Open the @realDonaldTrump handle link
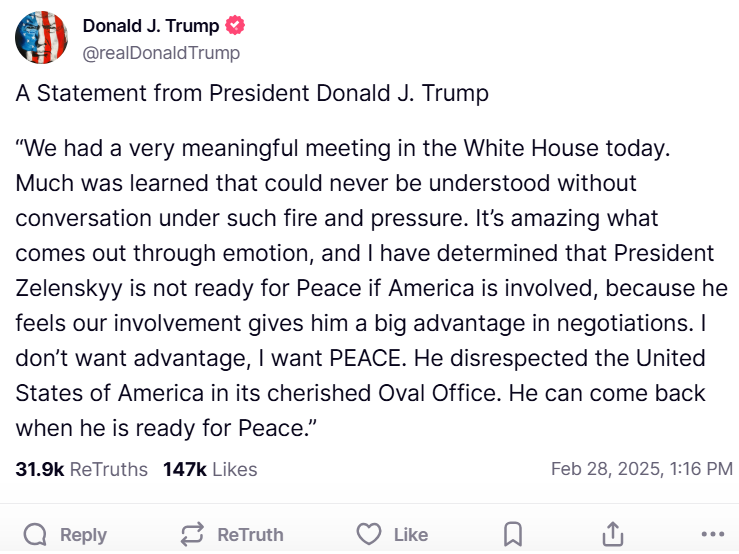739x554 pixels. (161, 53)
